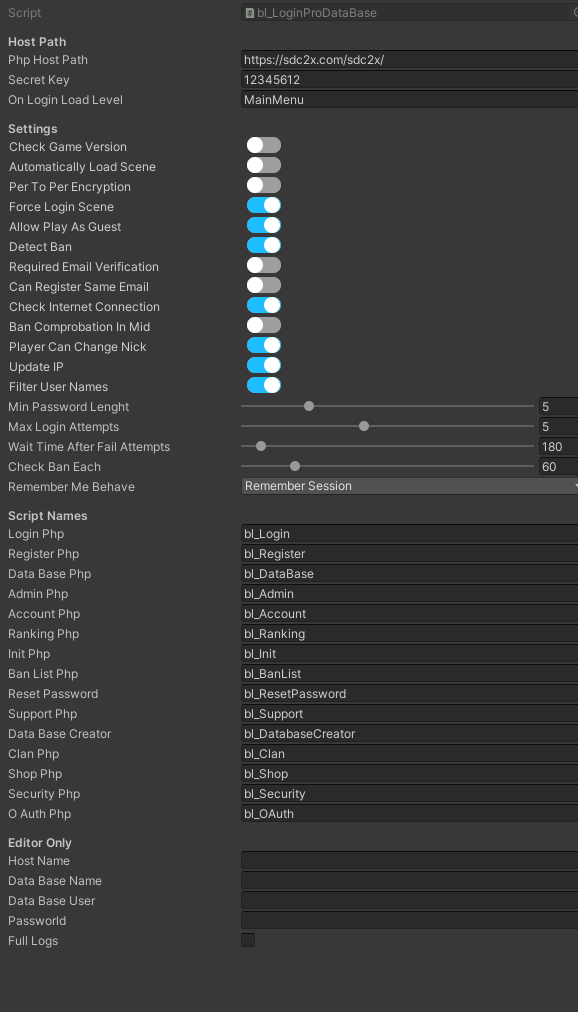The height and width of the screenshot is (1012, 578).
Task: Click the Min Password Lenght slider handle
Action: [309, 406]
